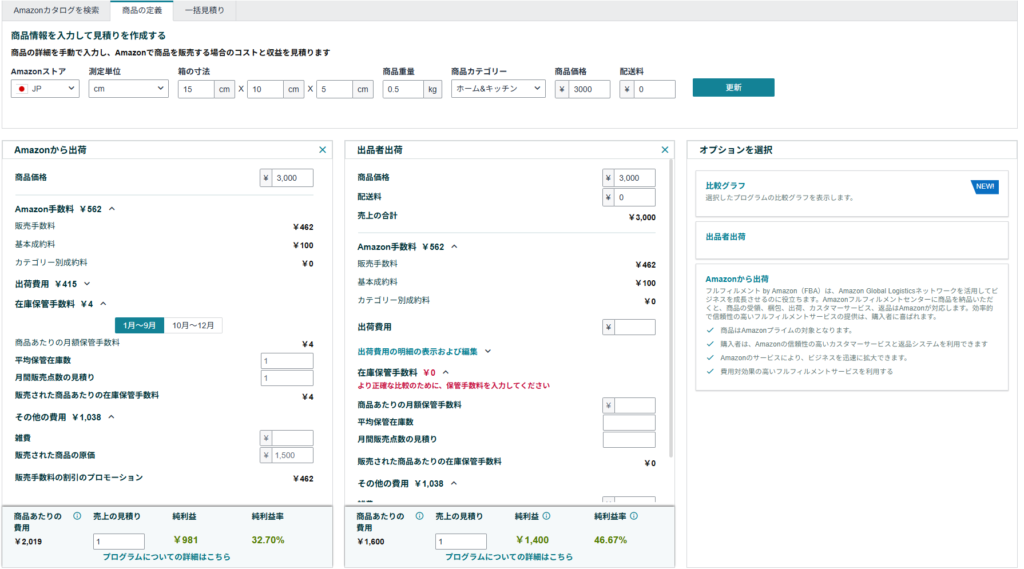This screenshot has width=1024, height=569.
Task: Click info icon next to 純利益率 in 出品者出荷
Action: click(x=634, y=516)
